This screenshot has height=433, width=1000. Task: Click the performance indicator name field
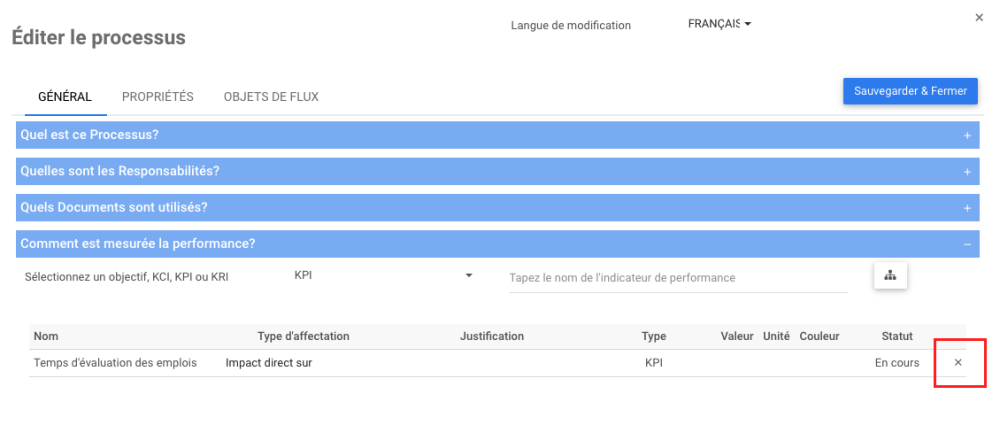[678, 278]
